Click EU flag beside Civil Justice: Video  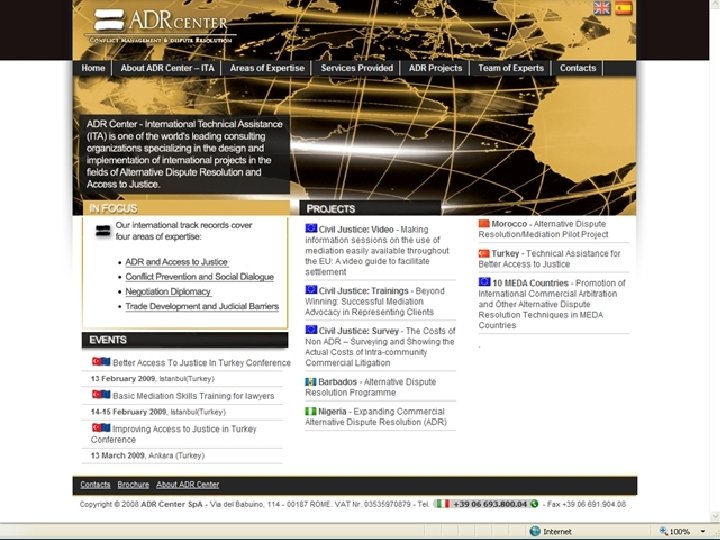click(311, 228)
